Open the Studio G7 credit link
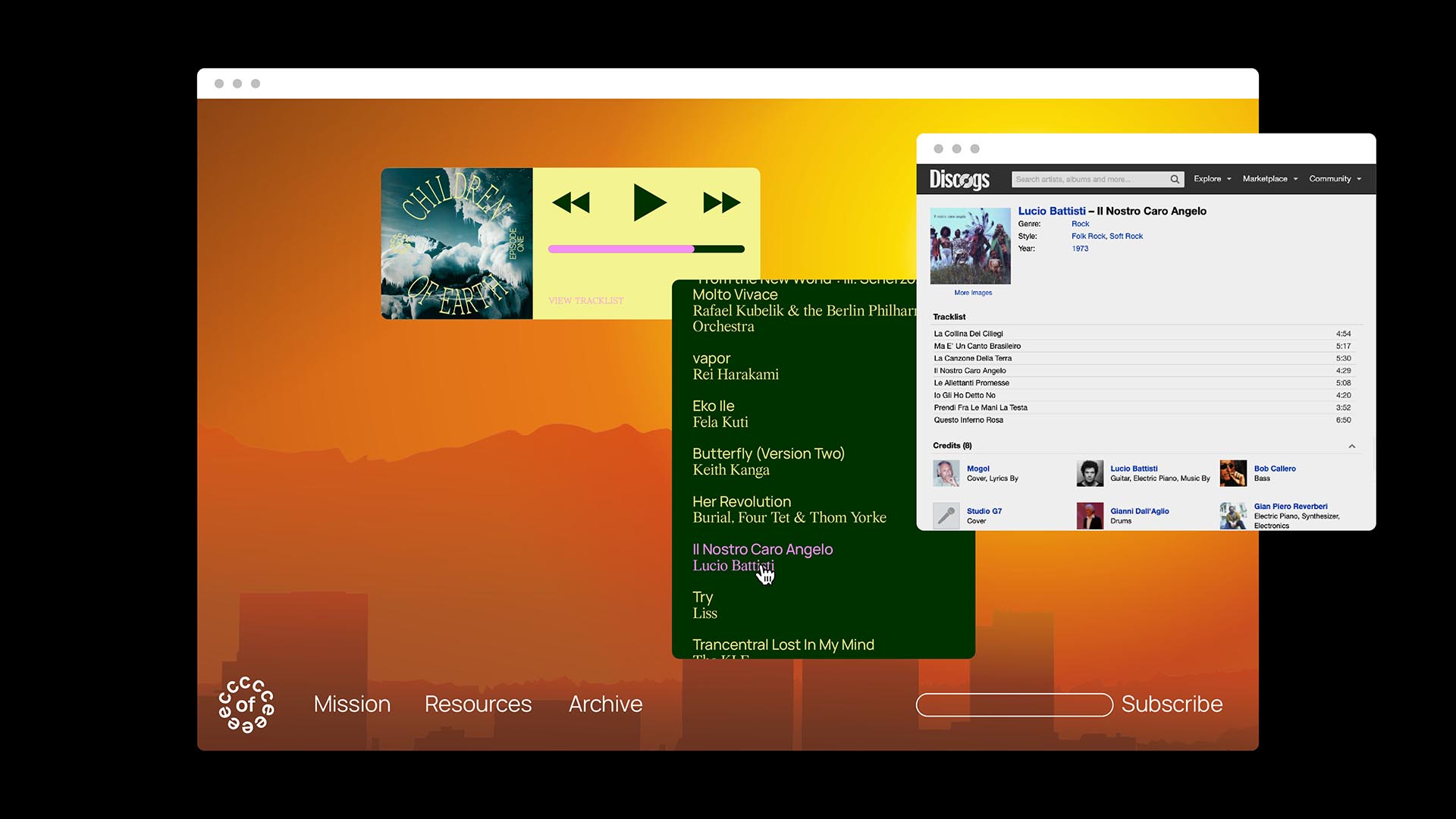Viewport: 1456px width, 819px height. (x=984, y=511)
